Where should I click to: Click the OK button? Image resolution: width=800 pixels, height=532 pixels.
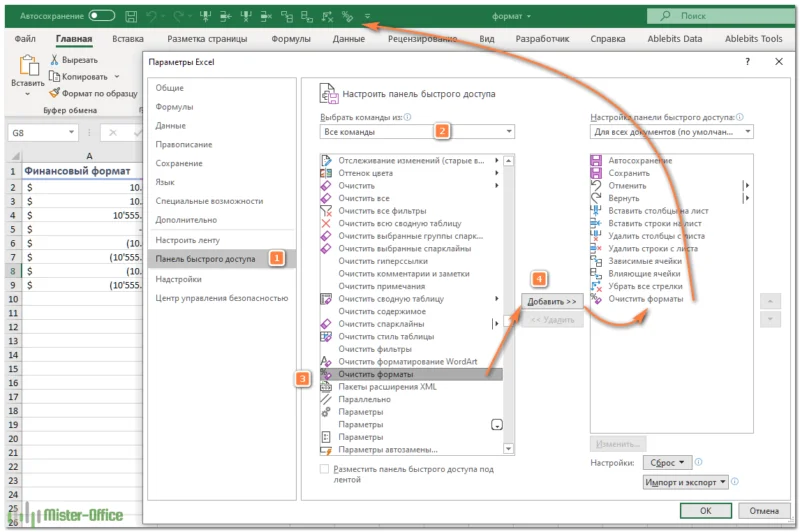[705, 510]
